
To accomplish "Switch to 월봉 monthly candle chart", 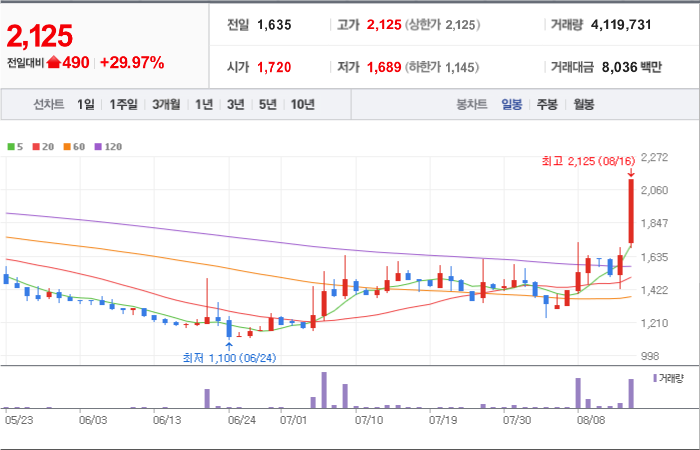I will tap(583, 105).
